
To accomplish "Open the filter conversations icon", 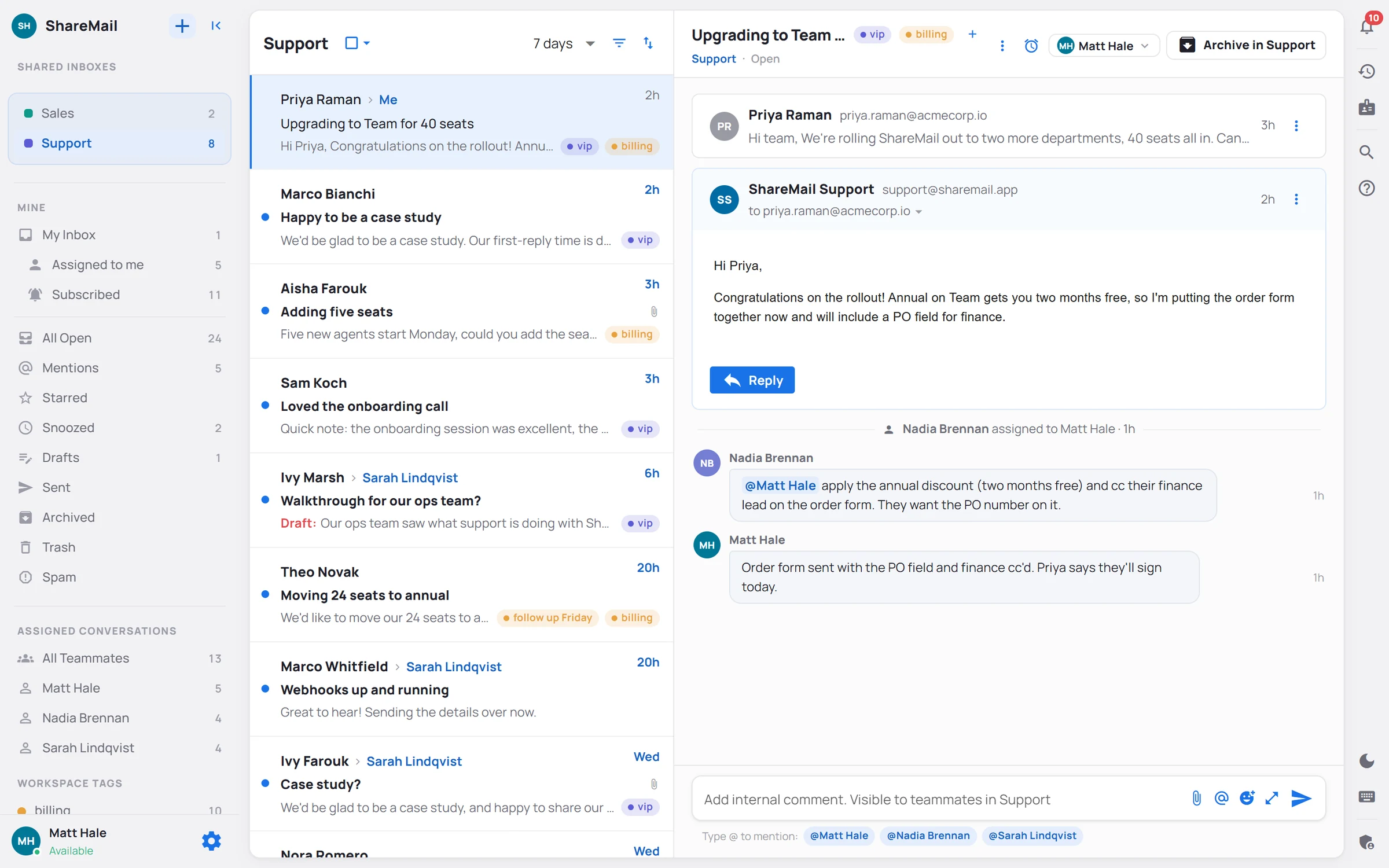I will tap(619, 43).
